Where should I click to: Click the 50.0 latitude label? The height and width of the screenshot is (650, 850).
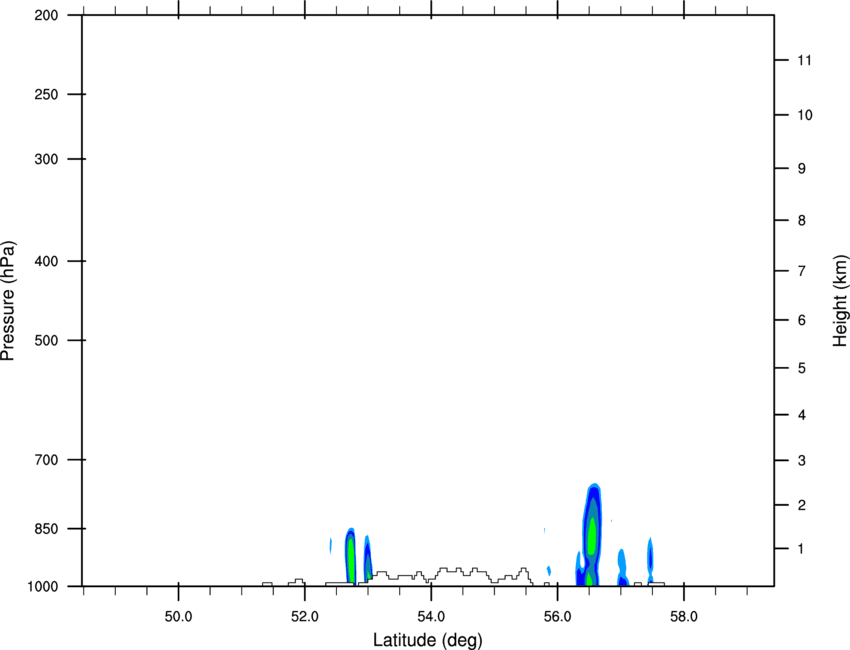click(x=178, y=617)
